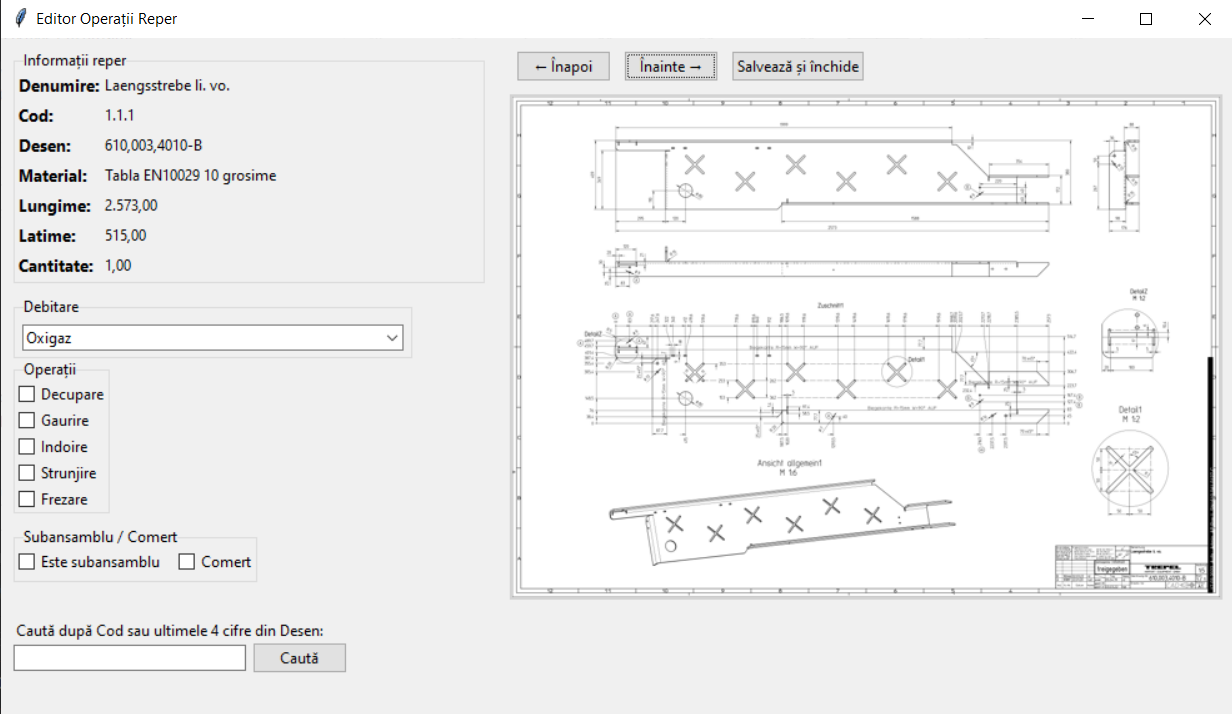Check the Gaurire operation

pyautogui.click(x=27, y=421)
